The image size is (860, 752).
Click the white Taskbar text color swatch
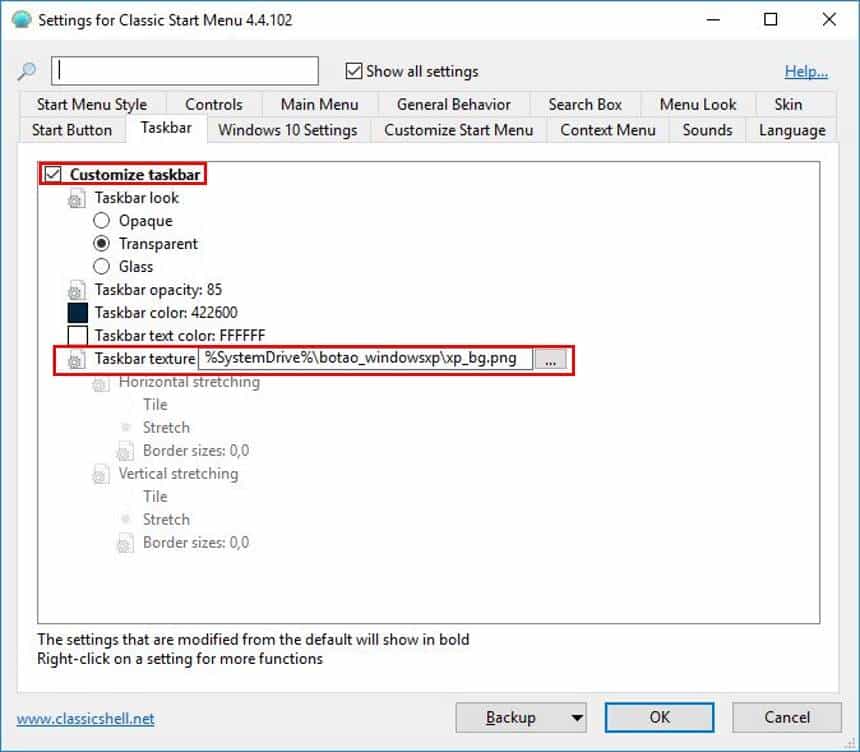click(x=77, y=335)
